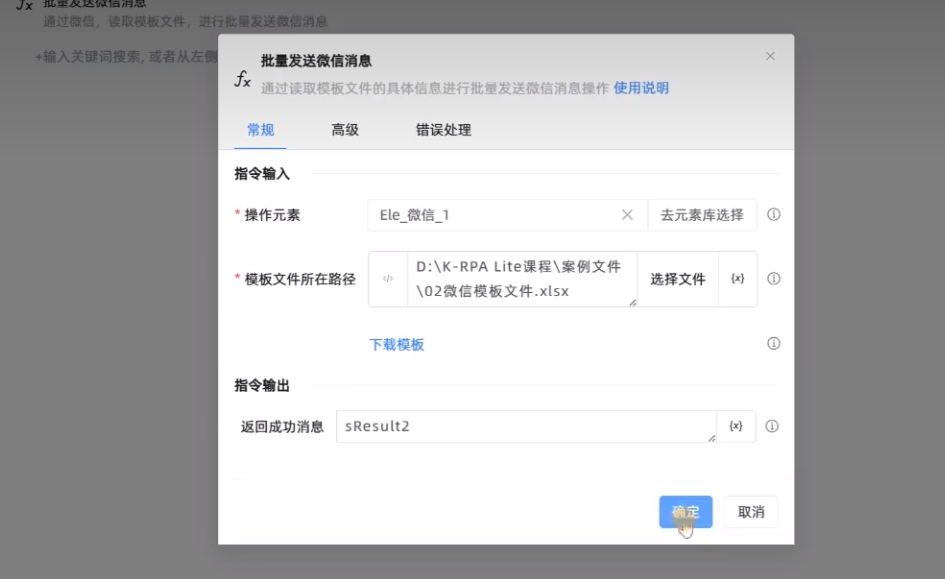The height and width of the screenshot is (579, 945).
Task: Cancel the dialog using 取消
Action: (x=750, y=511)
